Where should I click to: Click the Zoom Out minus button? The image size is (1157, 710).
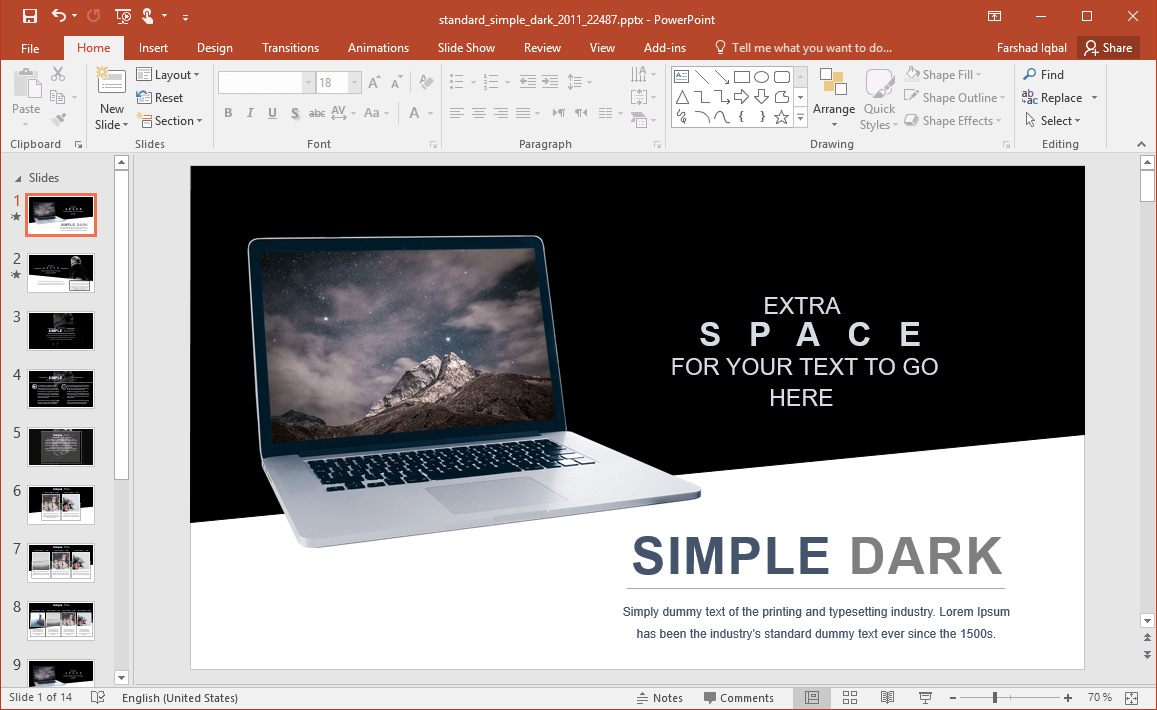tap(953, 697)
